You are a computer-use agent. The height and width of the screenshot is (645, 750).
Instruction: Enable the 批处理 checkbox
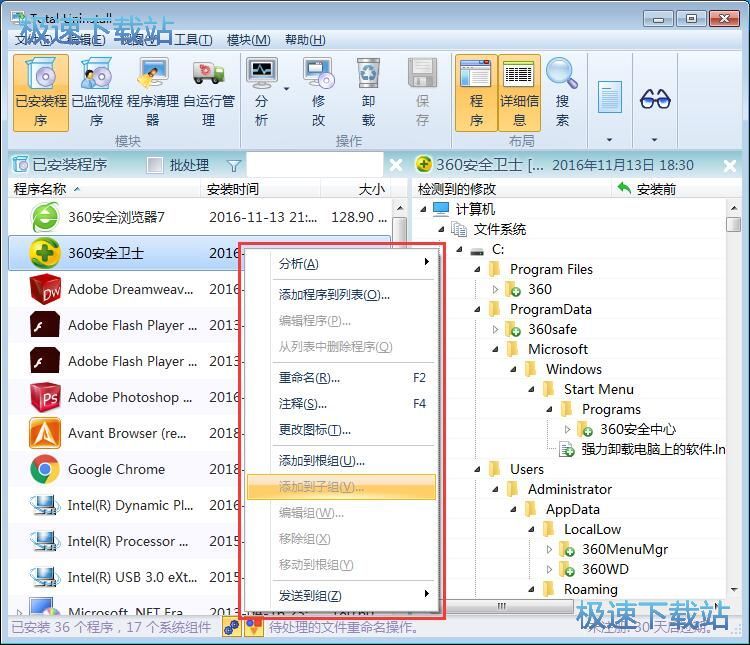pyautogui.click(x=154, y=165)
